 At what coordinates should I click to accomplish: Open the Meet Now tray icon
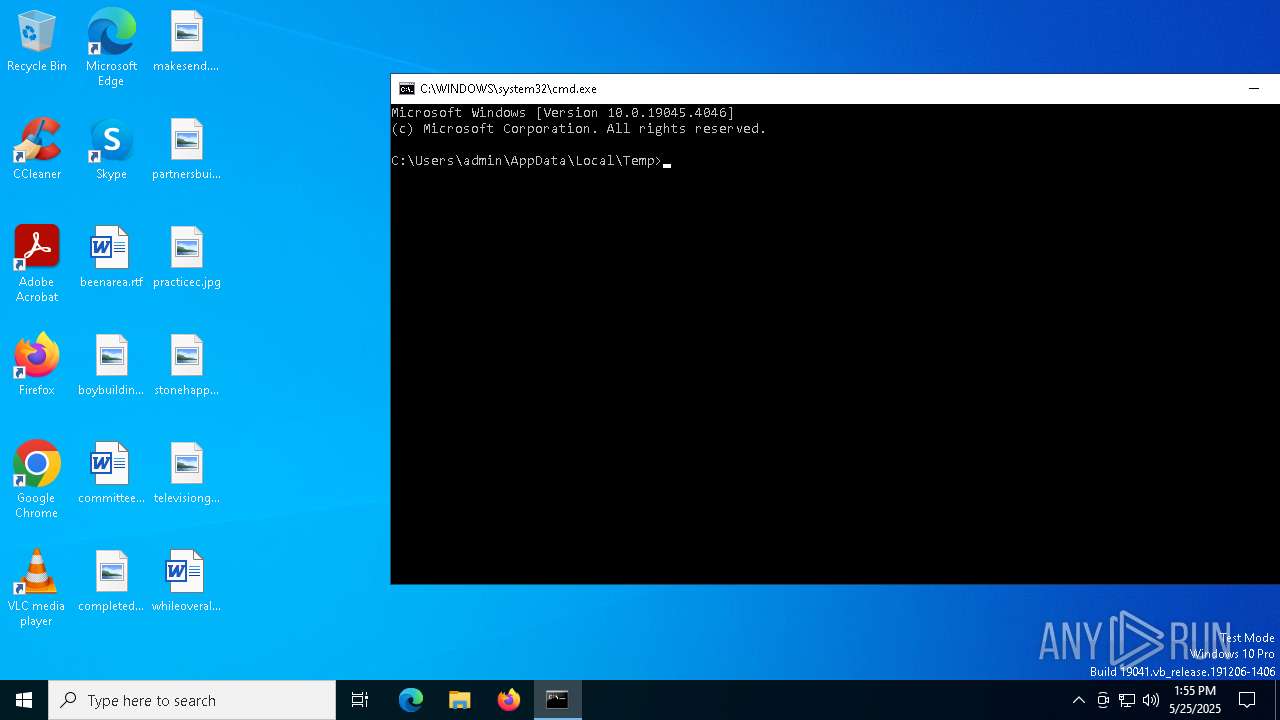coord(1103,700)
